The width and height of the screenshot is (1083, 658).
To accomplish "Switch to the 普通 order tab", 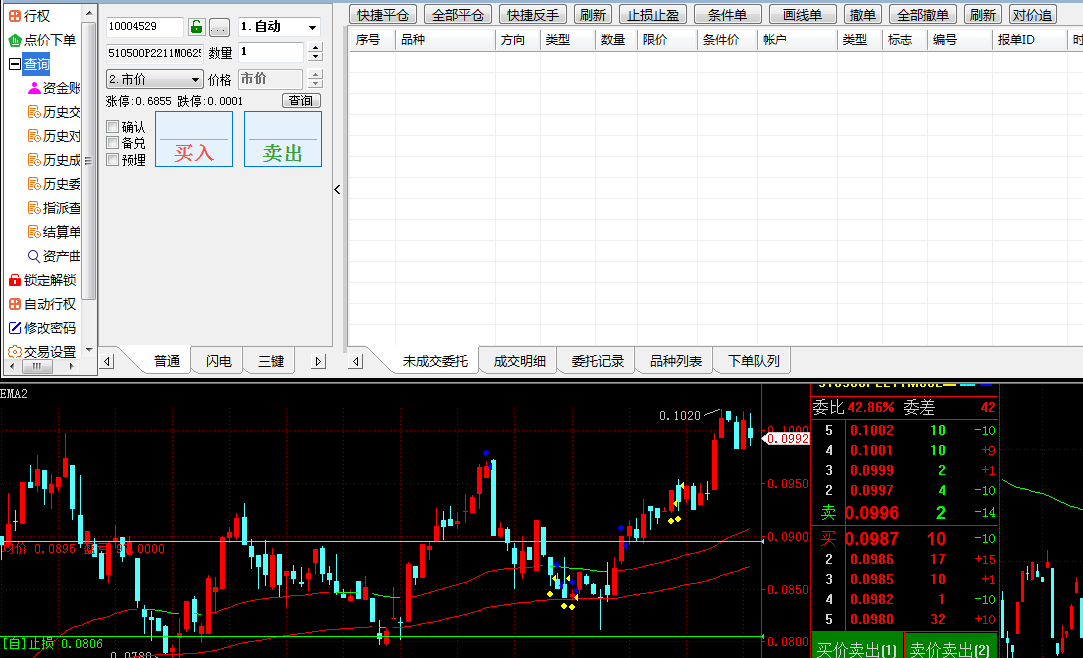I will [x=166, y=361].
